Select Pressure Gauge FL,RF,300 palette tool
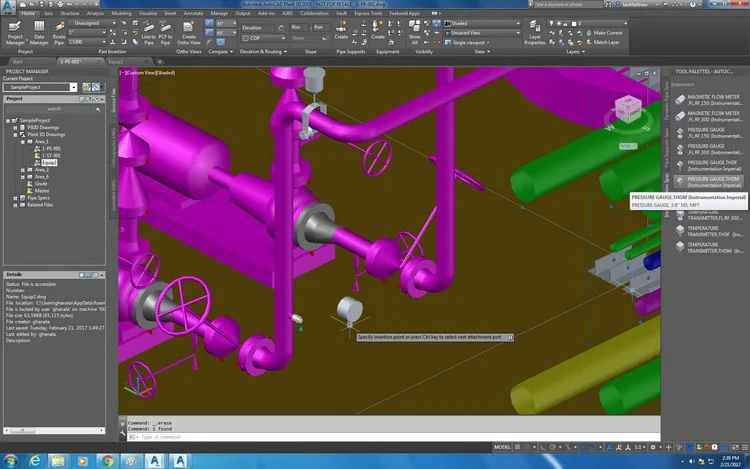The image size is (750, 469). 708,149
